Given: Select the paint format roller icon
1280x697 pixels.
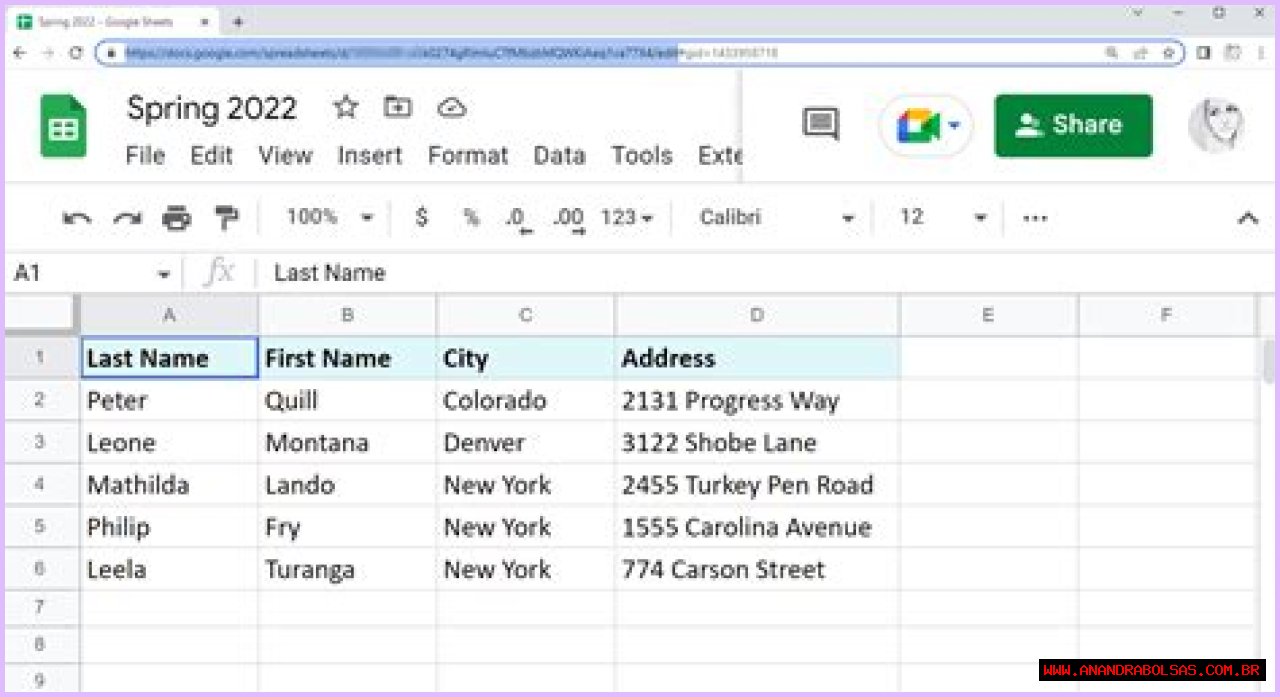Looking at the screenshot, I should [x=227, y=217].
